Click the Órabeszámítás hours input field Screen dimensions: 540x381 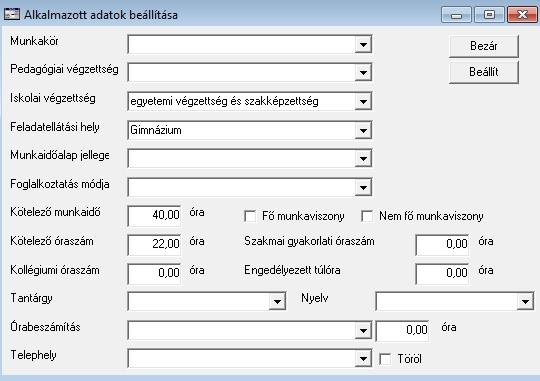coord(402,331)
